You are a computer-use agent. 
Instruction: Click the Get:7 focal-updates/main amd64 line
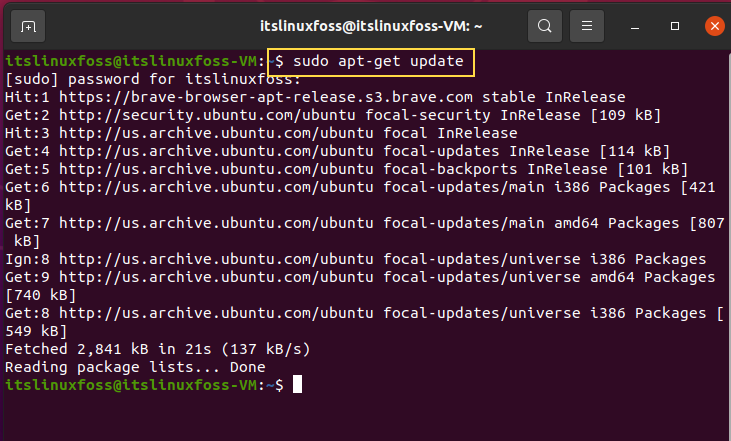point(365,223)
